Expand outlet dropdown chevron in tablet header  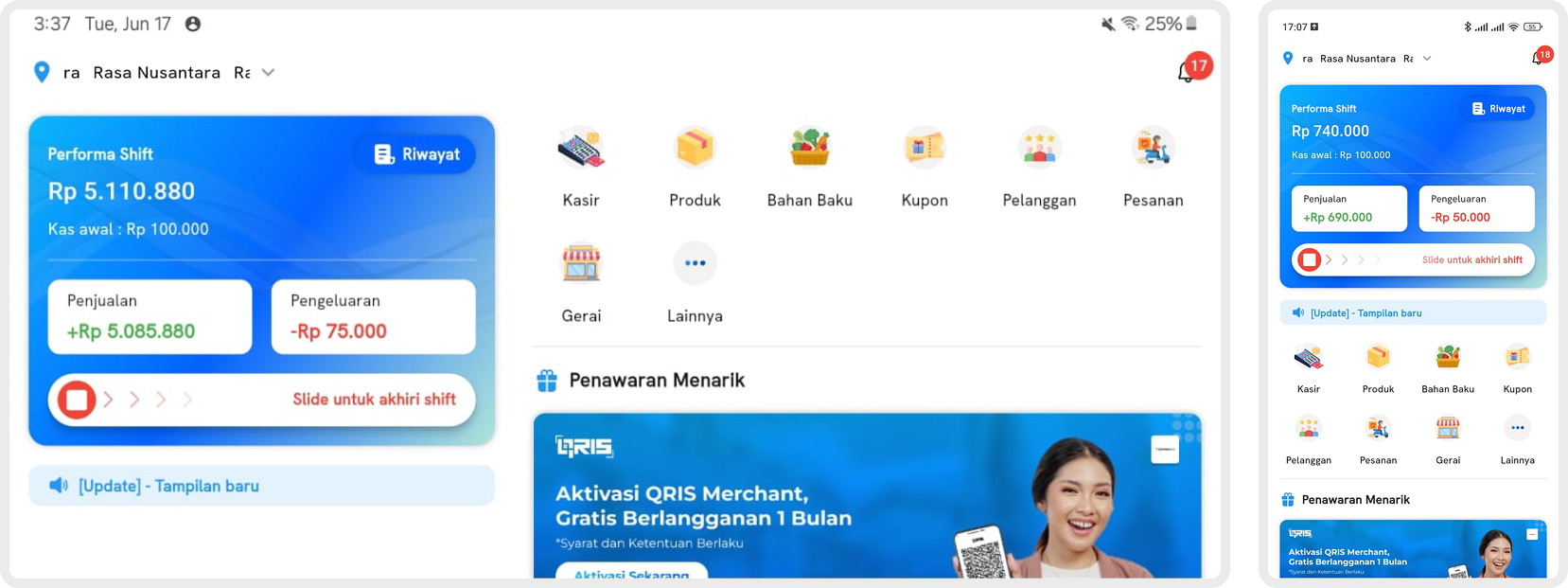pyautogui.click(x=268, y=72)
